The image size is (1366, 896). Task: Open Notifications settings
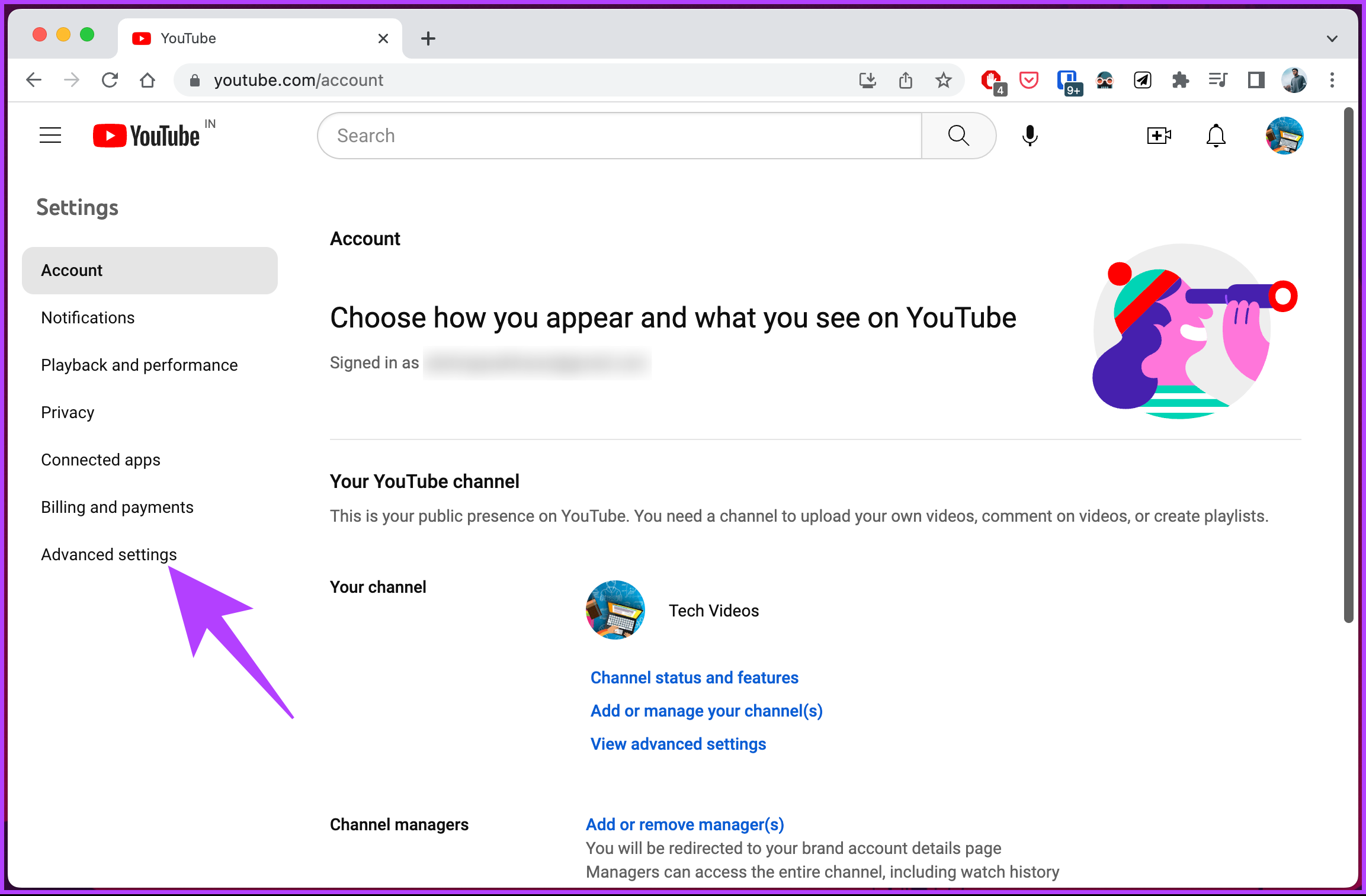coord(88,318)
